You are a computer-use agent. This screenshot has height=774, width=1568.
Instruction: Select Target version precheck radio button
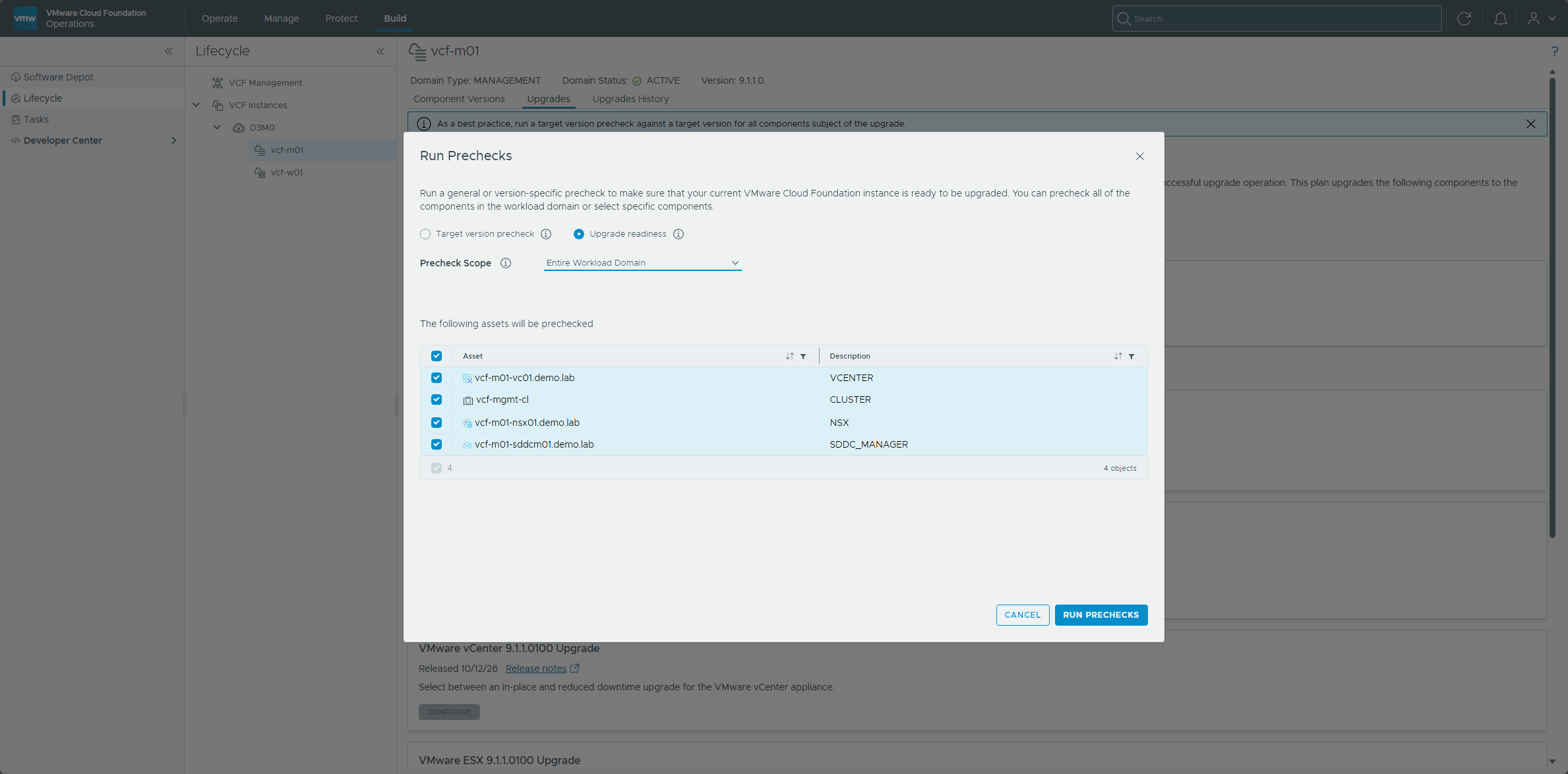[x=425, y=234]
